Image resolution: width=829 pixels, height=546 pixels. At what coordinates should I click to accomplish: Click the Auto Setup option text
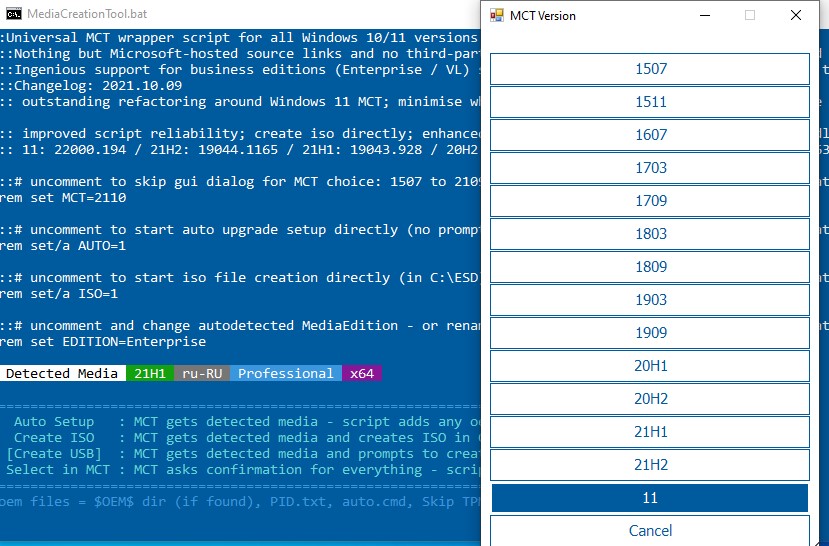click(54, 422)
